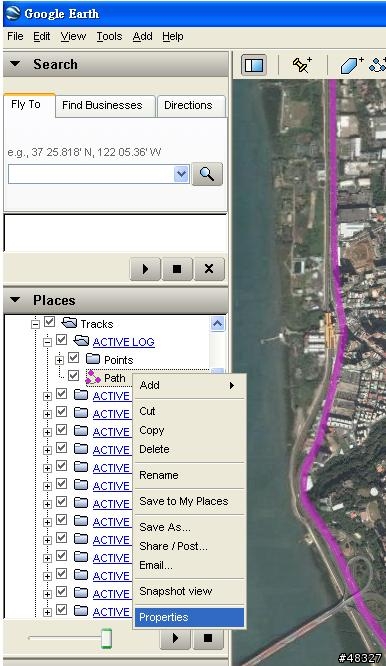Click the Tracks folder icon

point(69,323)
